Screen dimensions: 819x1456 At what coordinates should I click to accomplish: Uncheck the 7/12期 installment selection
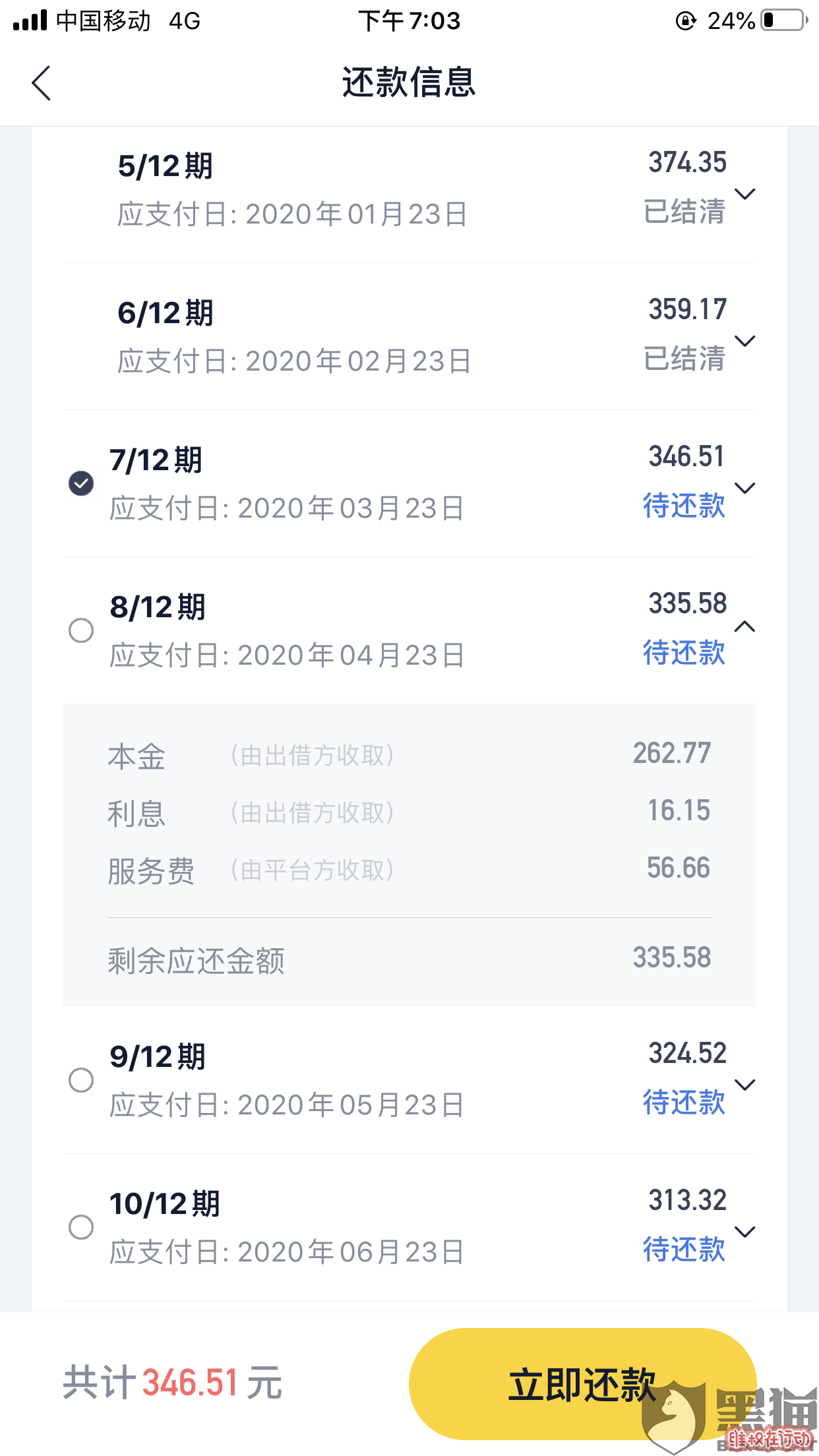[81, 483]
